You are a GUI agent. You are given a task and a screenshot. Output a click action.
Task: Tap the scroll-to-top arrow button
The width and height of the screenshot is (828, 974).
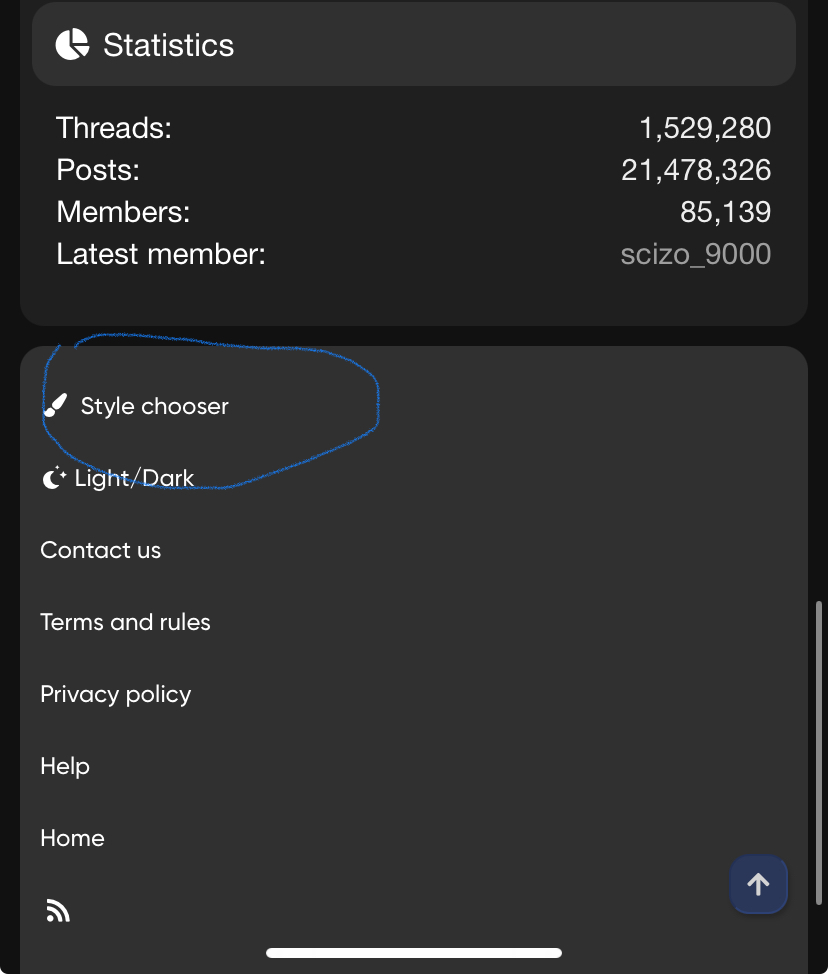(758, 884)
